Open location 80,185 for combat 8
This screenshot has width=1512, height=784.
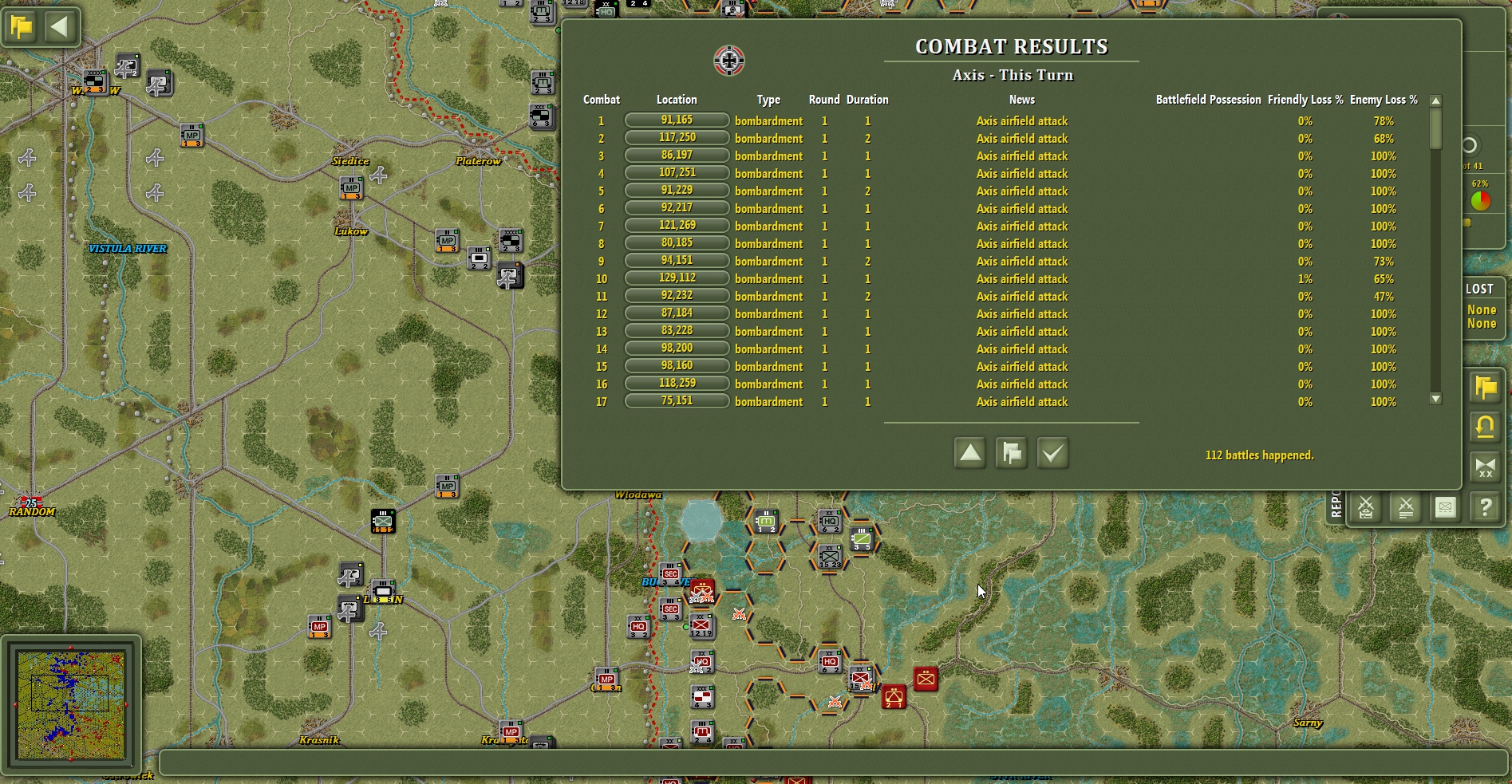(x=677, y=243)
